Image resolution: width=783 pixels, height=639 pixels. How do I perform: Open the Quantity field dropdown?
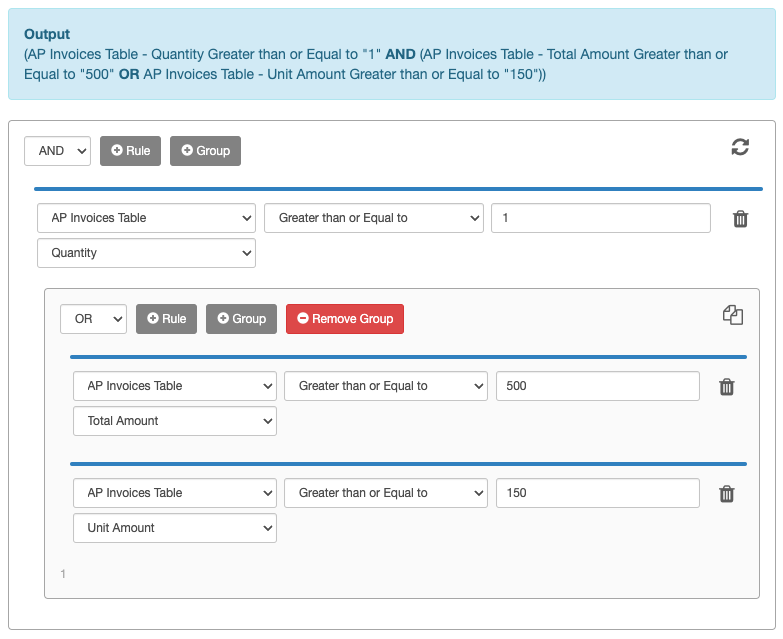click(x=146, y=253)
